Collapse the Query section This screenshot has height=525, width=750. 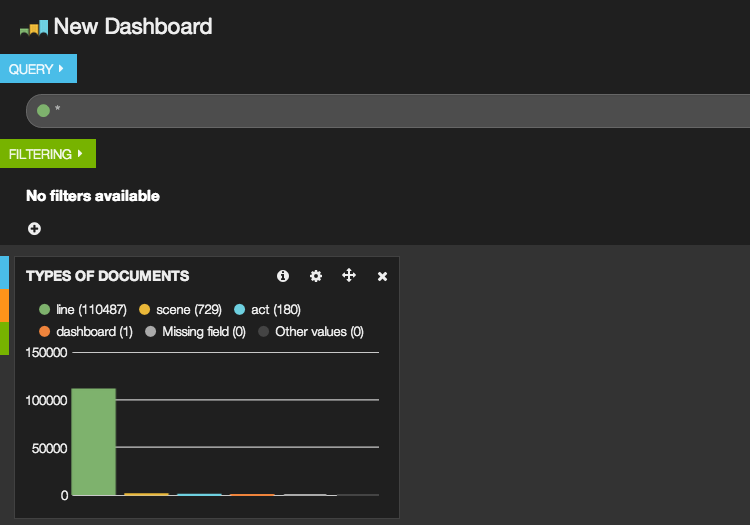pos(38,69)
